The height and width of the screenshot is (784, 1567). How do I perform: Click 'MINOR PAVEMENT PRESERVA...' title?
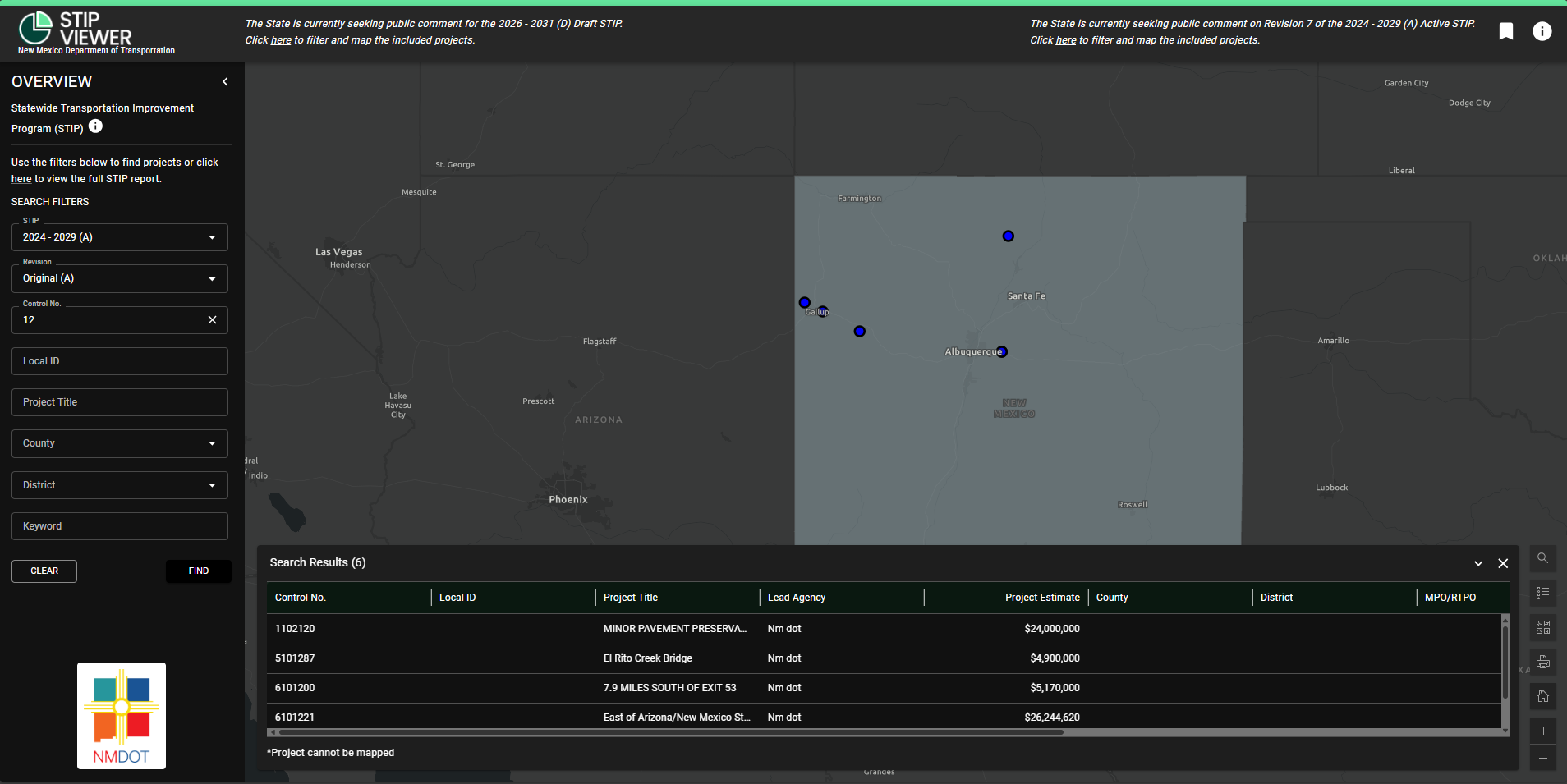click(675, 629)
